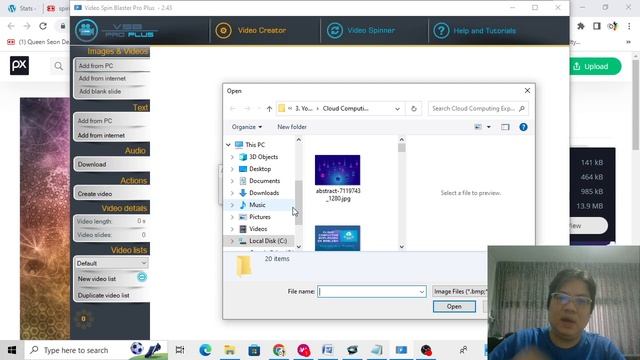
Task: Click the Video Creator gear icon
Action: point(223,30)
